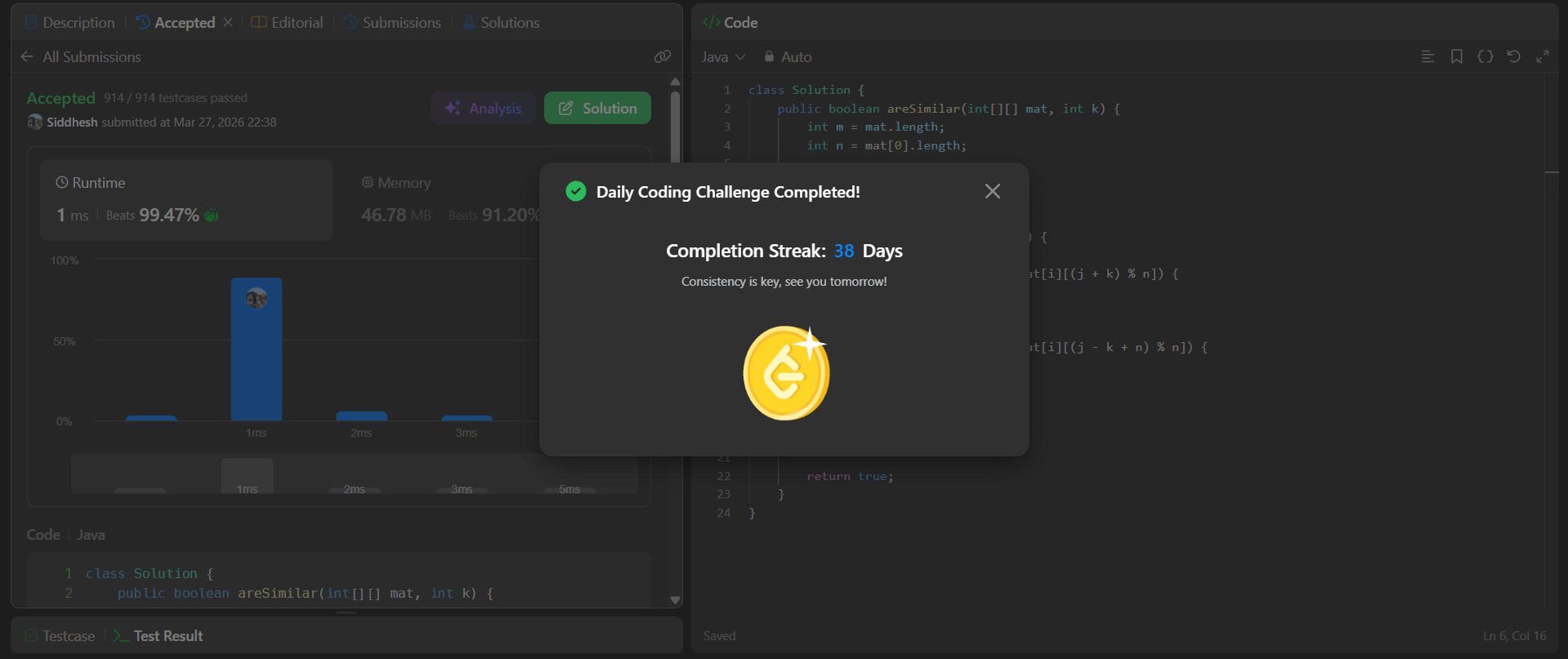Copy submission link via chain icon
The width and height of the screenshot is (1568, 659).
point(662,56)
